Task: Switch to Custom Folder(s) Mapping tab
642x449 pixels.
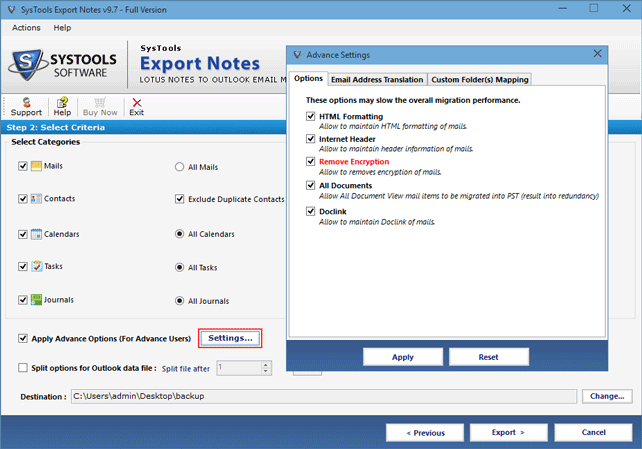Action: tap(479, 79)
